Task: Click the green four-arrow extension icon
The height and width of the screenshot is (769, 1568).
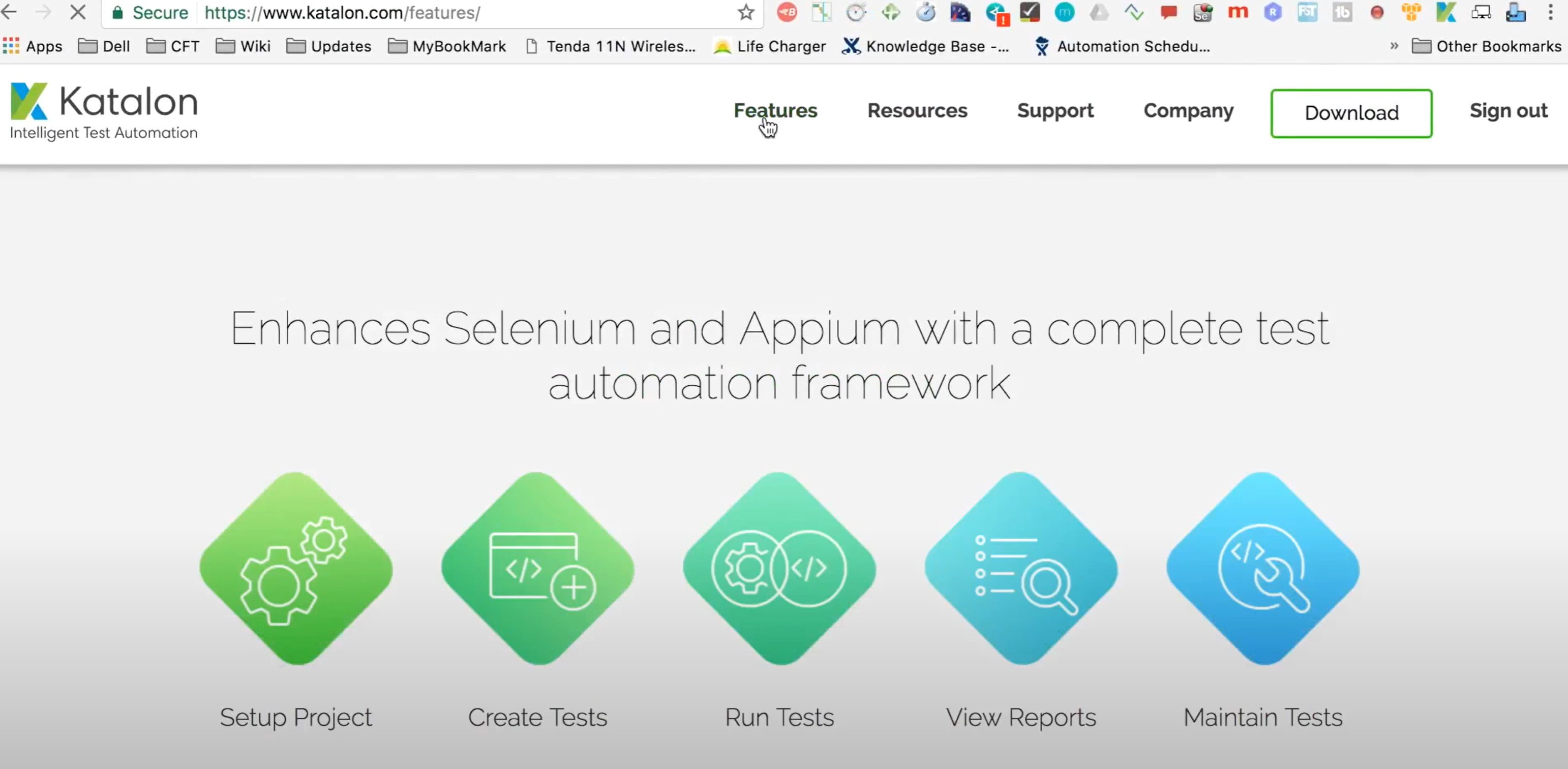Action: [x=891, y=12]
